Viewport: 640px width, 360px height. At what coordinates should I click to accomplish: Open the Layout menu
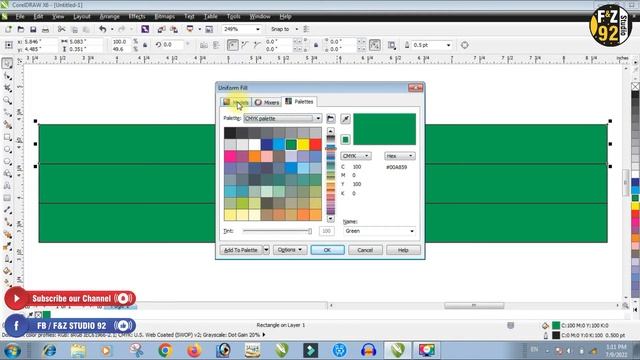click(82, 16)
